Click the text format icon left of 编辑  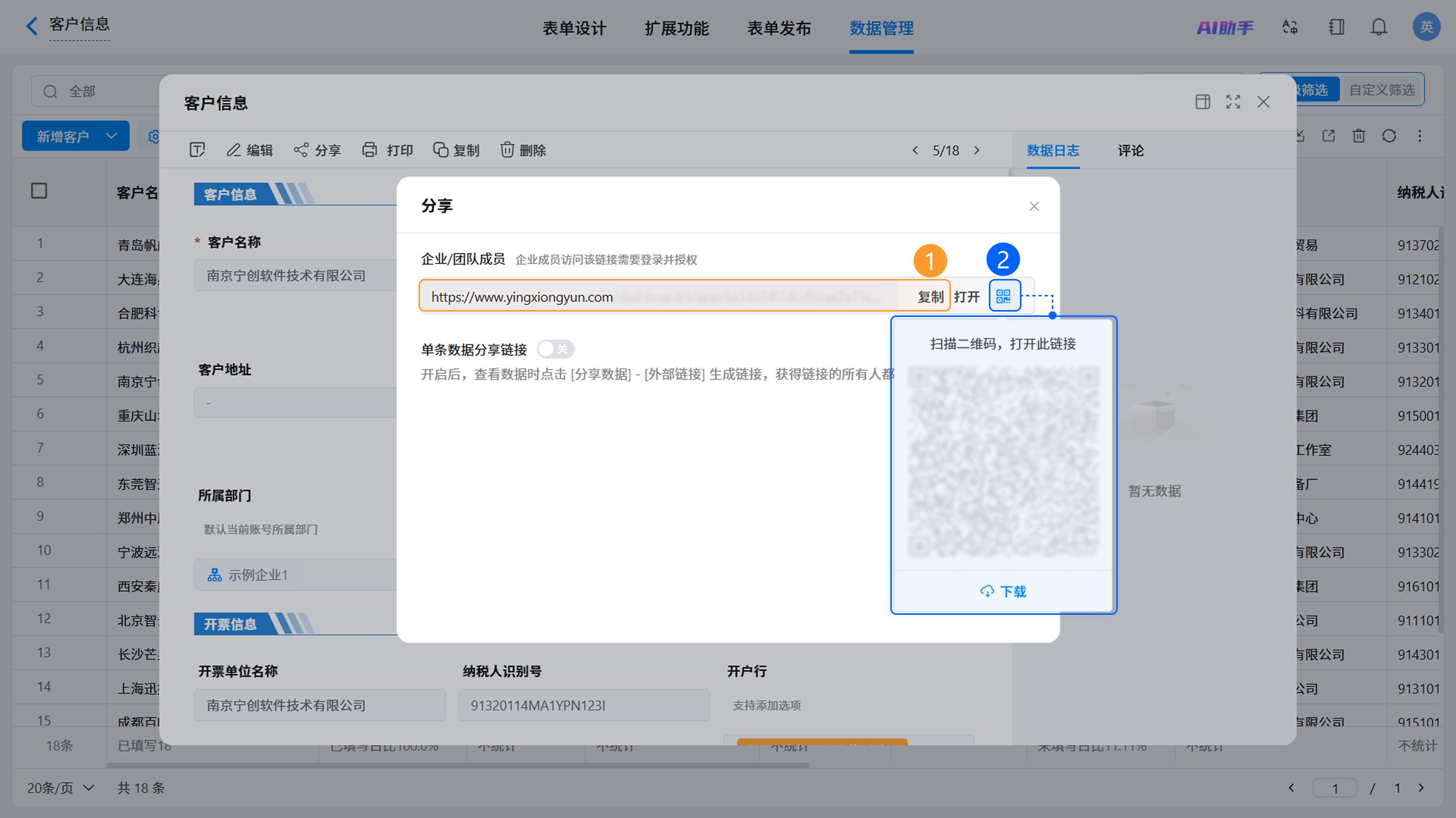pos(197,150)
